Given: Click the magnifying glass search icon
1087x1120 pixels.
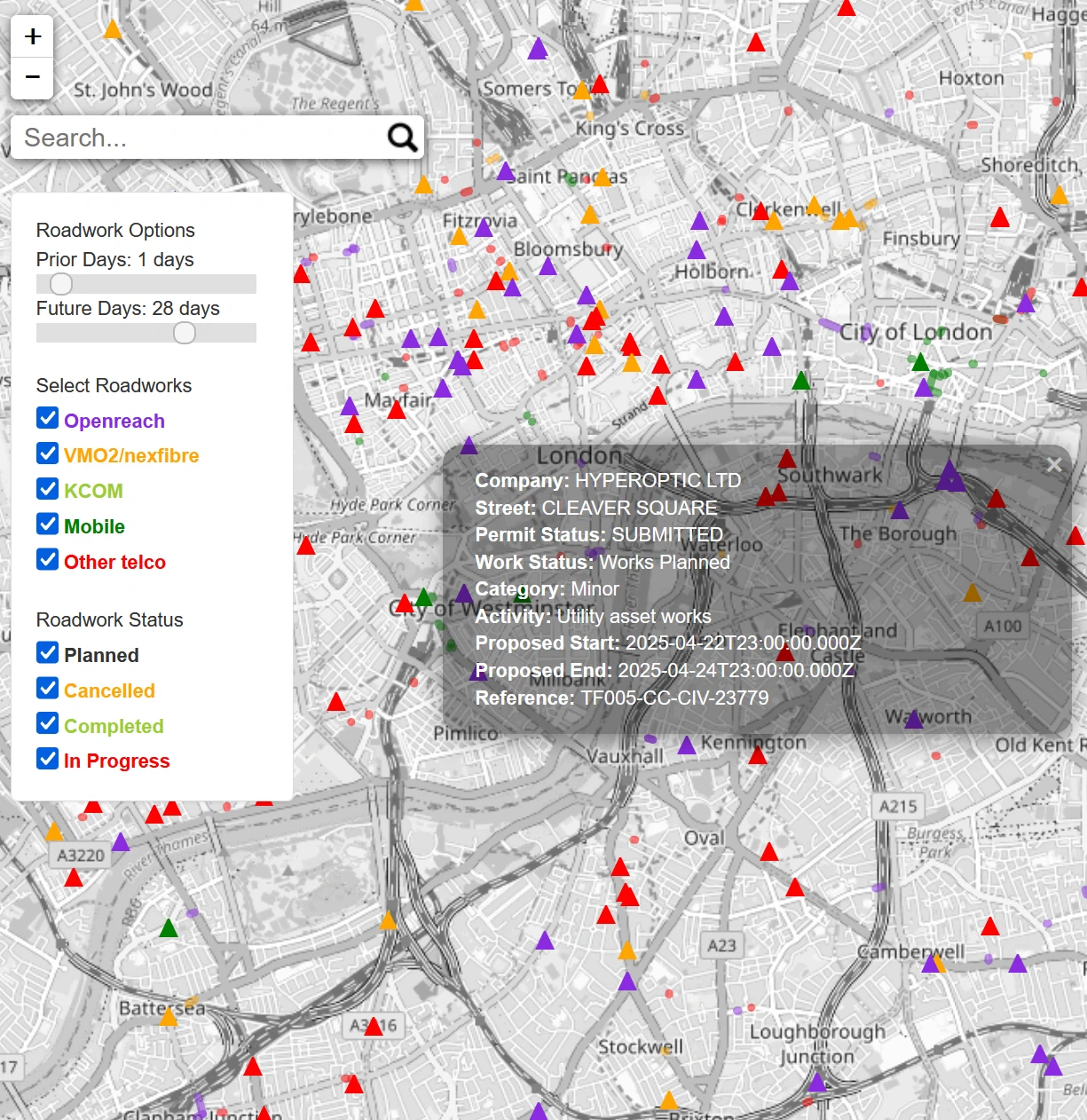Looking at the screenshot, I should point(402,138).
